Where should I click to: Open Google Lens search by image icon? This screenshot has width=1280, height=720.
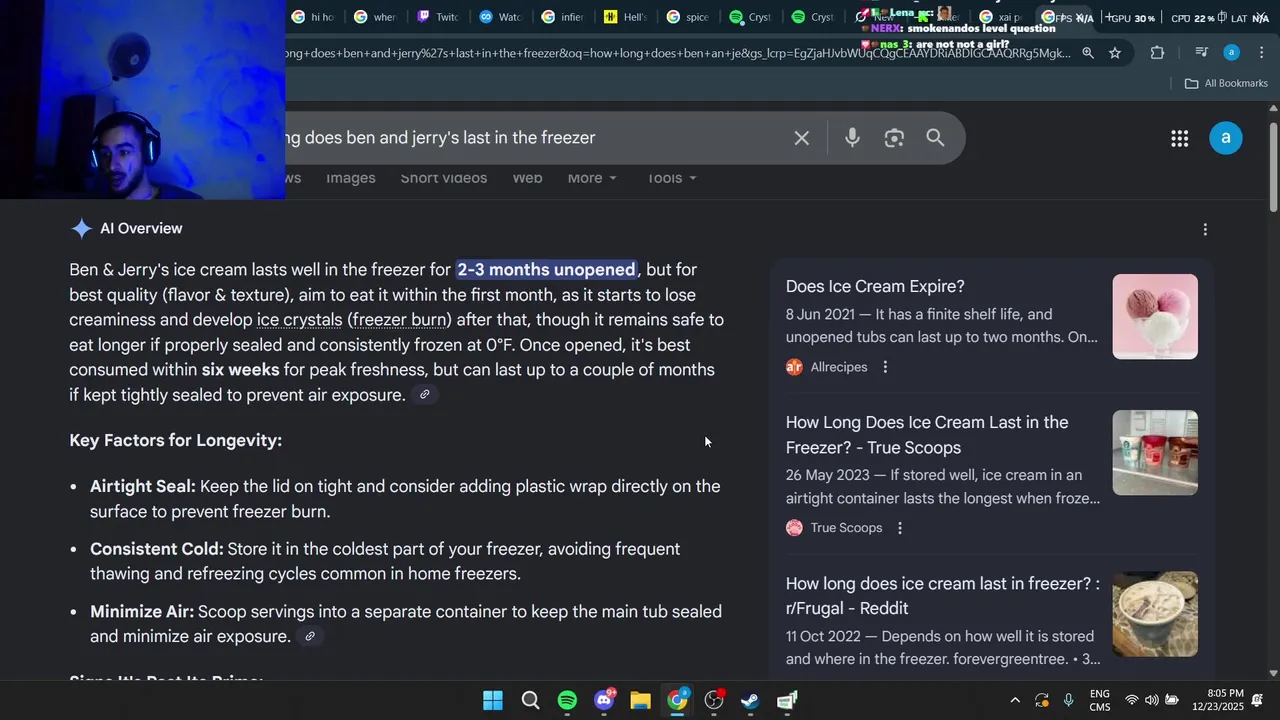point(894,138)
